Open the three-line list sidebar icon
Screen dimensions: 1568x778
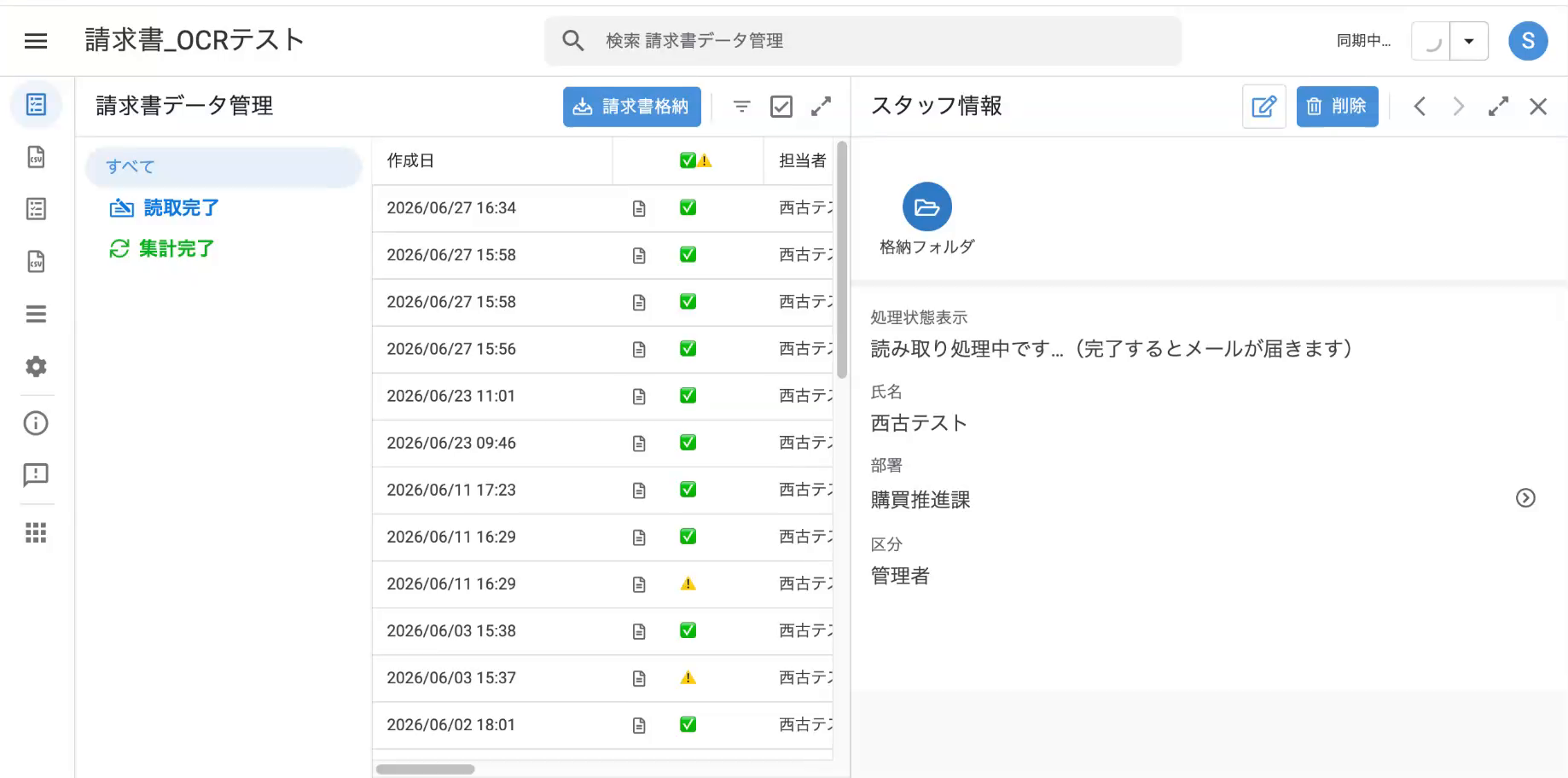click(36, 314)
